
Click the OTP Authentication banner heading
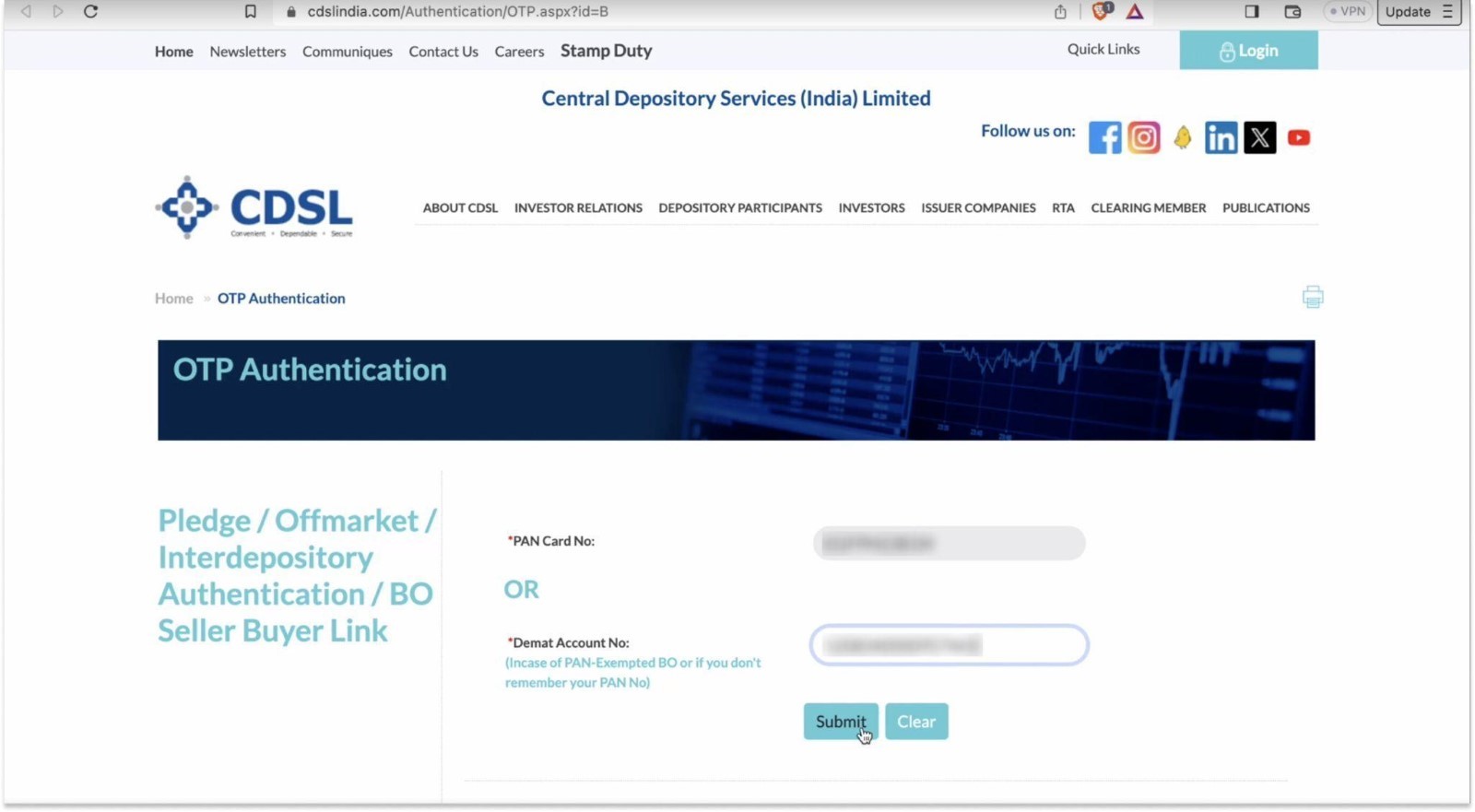310,370
